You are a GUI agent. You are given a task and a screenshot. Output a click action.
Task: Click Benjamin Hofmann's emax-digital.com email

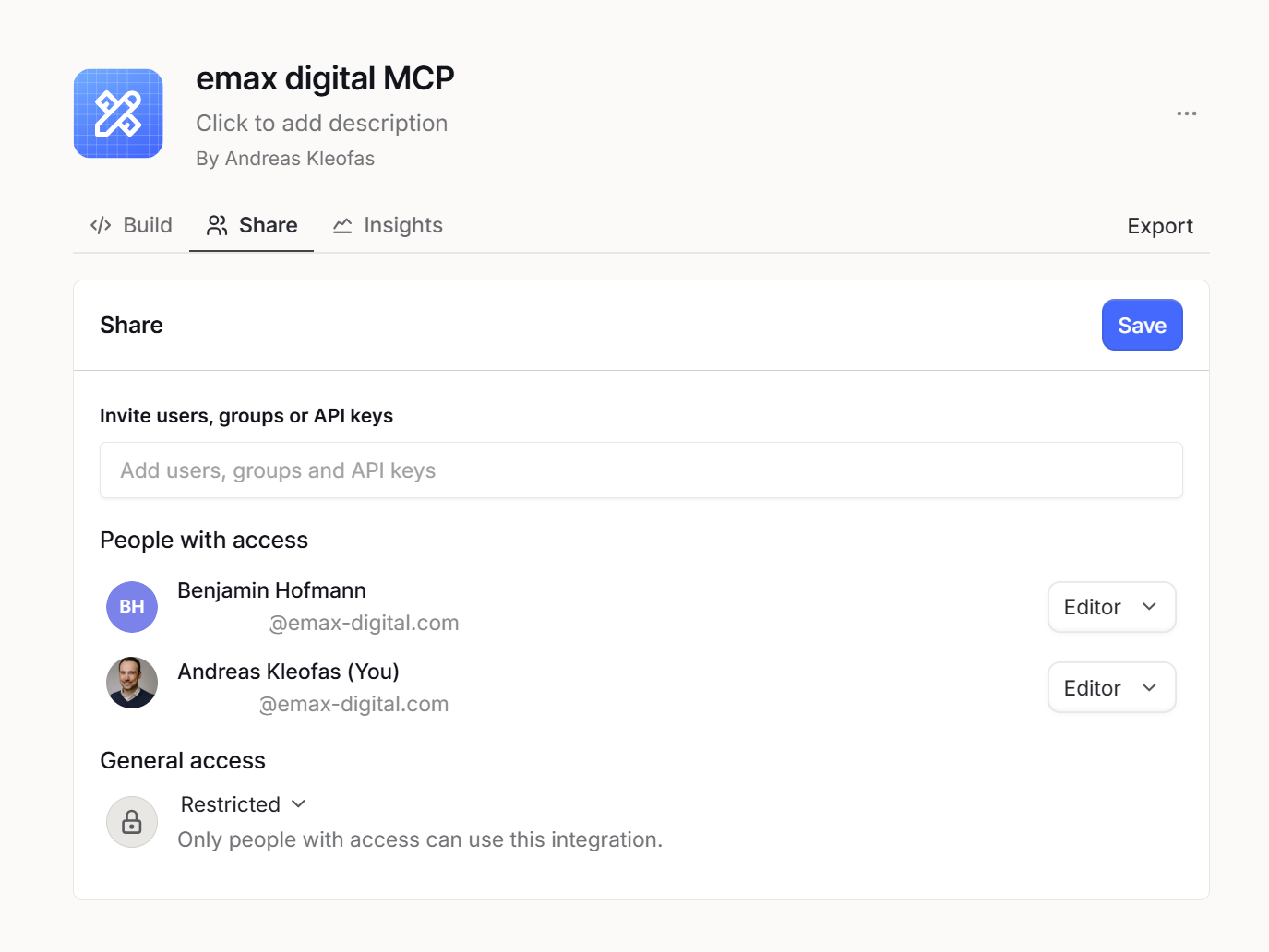(x=364, y=624)
